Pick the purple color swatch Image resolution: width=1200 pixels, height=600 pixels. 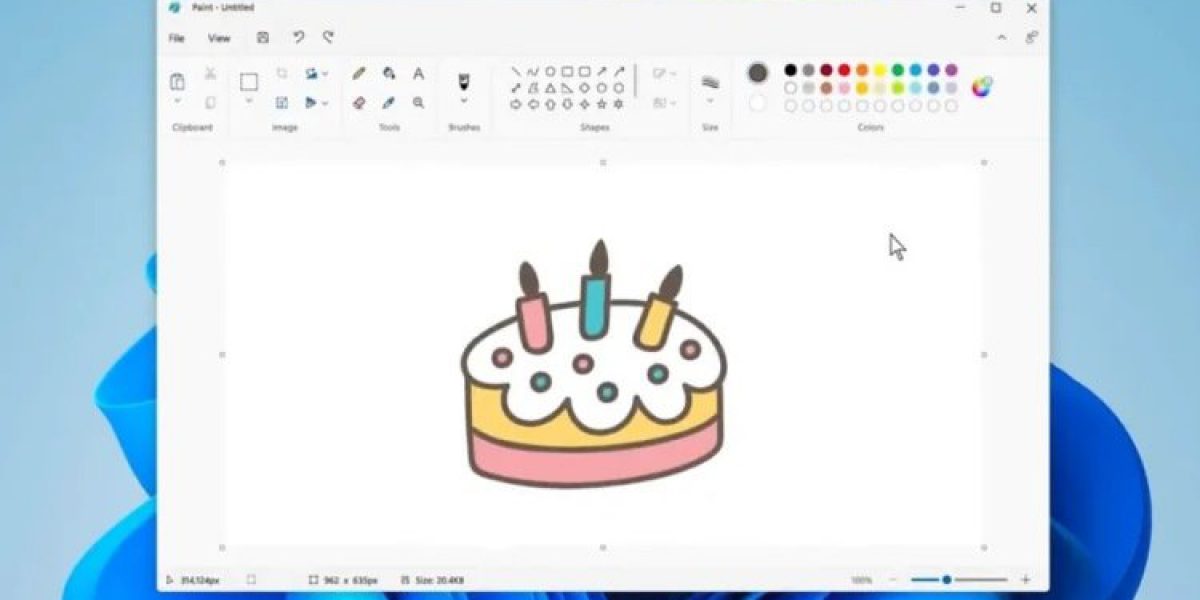coord(951,70)
